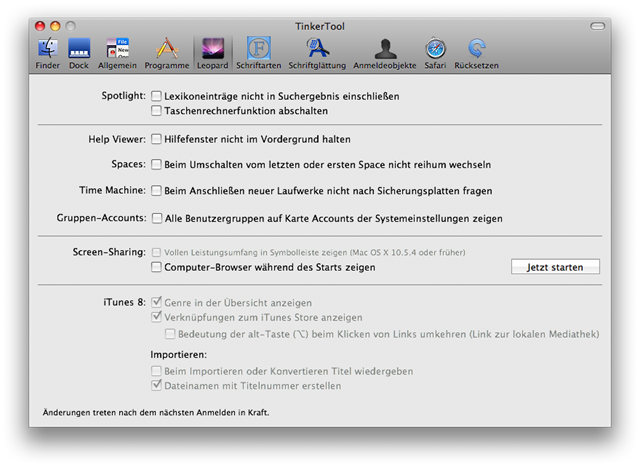Viewport: 640px width, 467px height.
Task: Open the Safari settings pane
Action: 435,53
